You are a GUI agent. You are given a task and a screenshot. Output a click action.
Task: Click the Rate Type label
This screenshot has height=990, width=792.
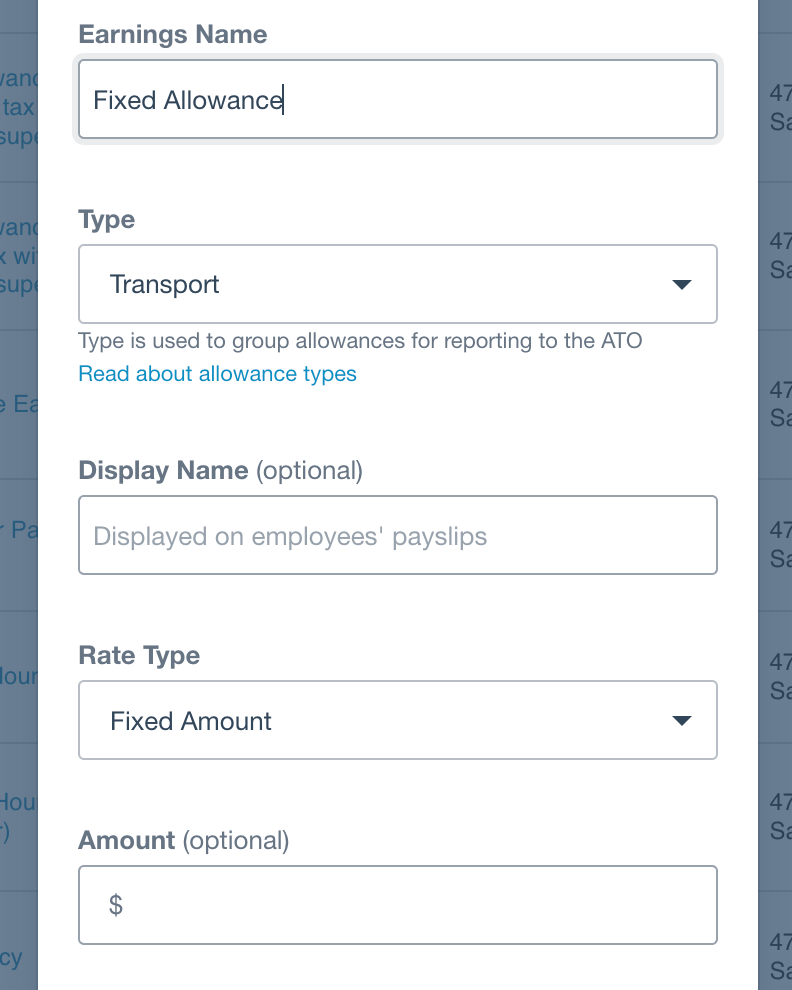click(139, 656)
